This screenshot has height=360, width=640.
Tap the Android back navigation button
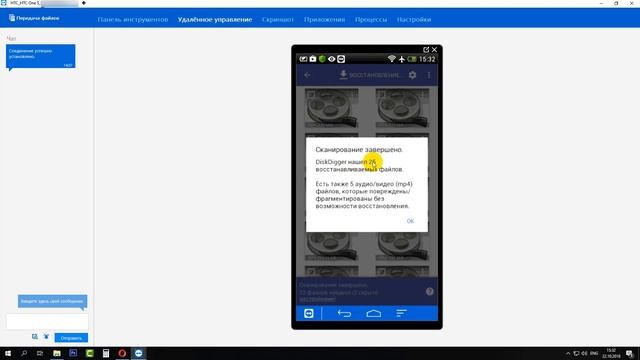tap(344, 313)
